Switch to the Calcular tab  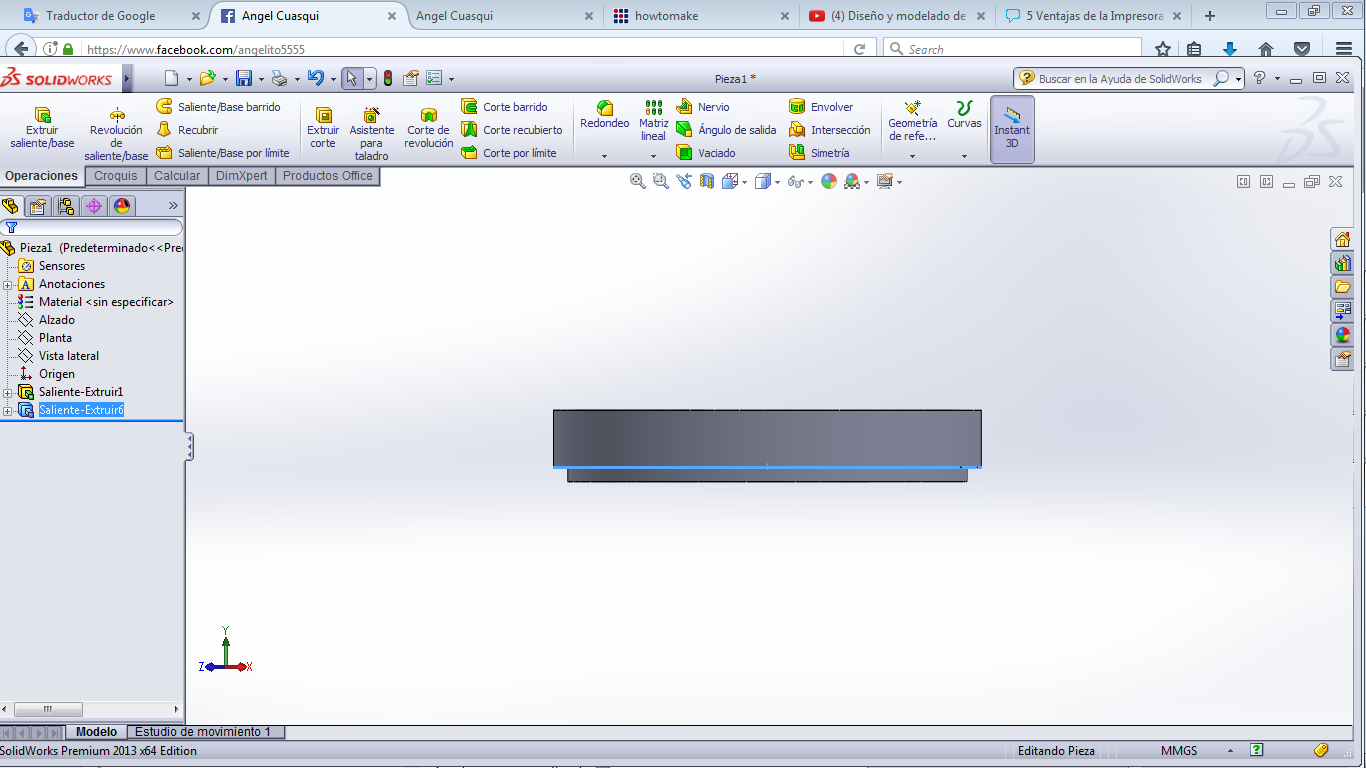[177, 176]
